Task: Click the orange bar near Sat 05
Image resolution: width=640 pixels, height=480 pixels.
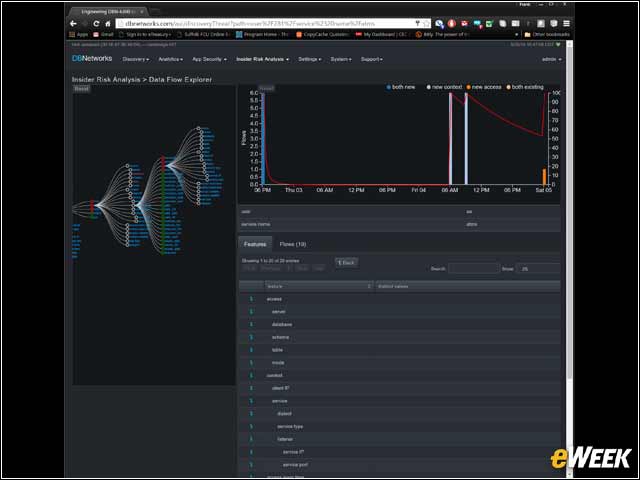Action: coord(544,177)
